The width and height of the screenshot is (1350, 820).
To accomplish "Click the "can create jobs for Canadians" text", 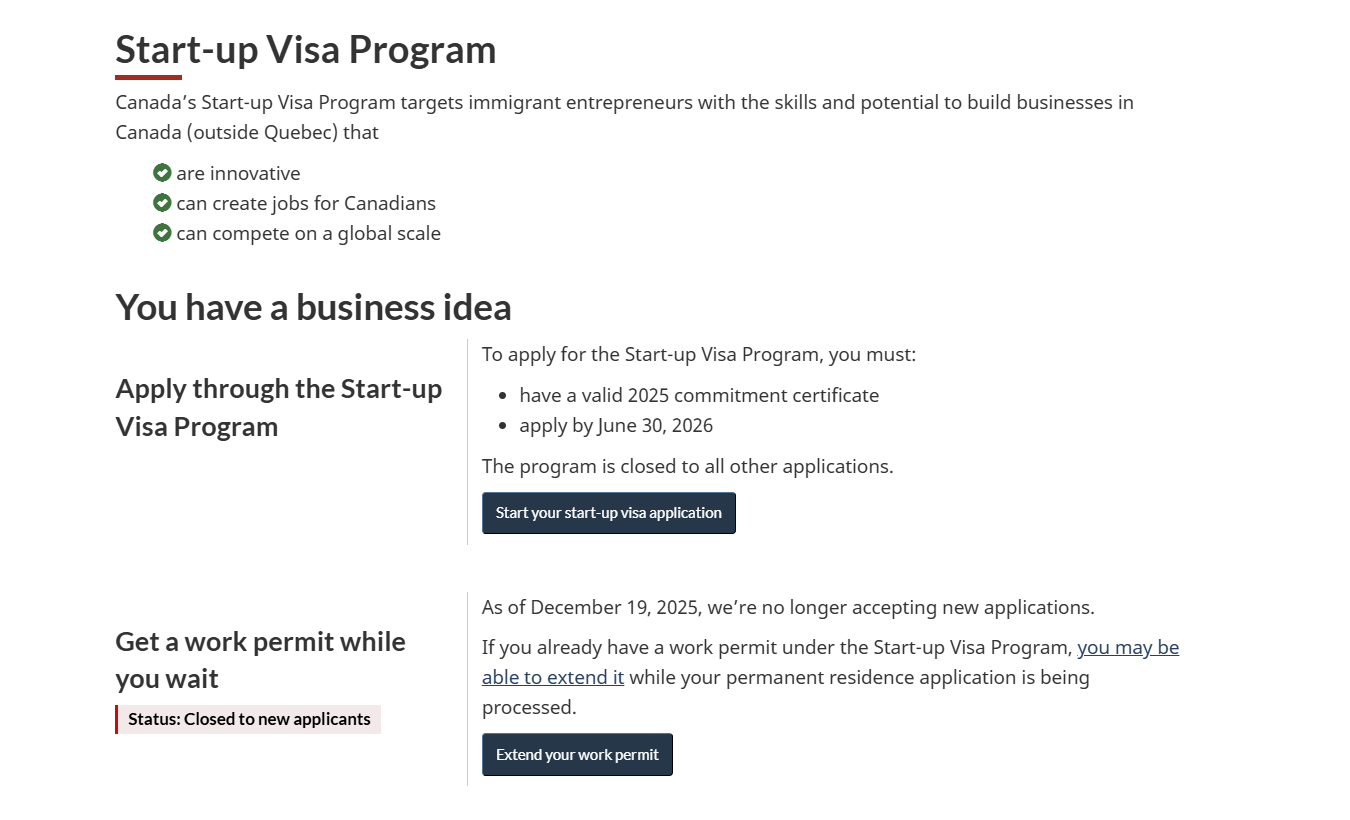I will click(x=306, y=203).
